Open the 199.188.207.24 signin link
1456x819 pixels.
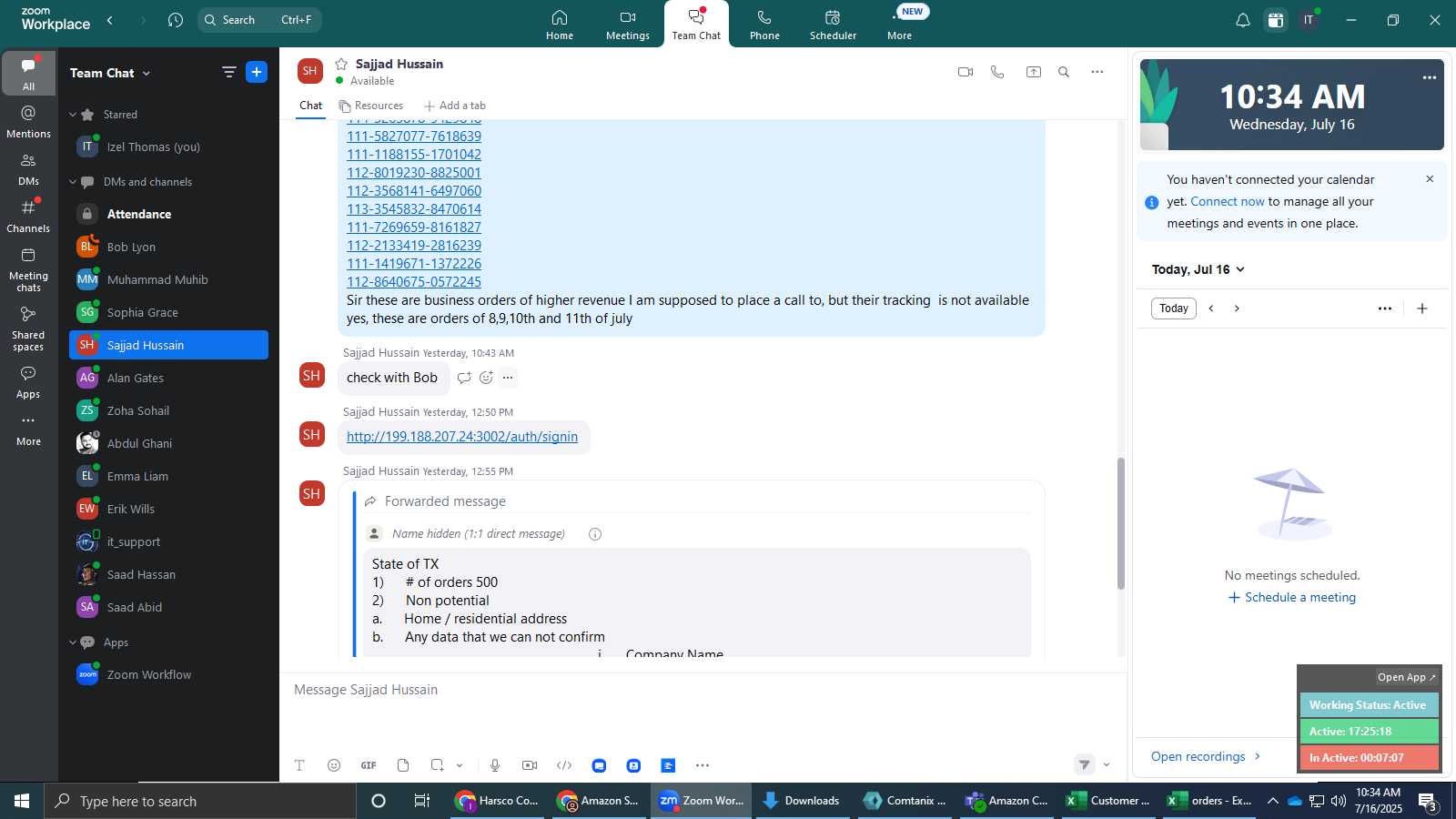click(x=462, y=437)
